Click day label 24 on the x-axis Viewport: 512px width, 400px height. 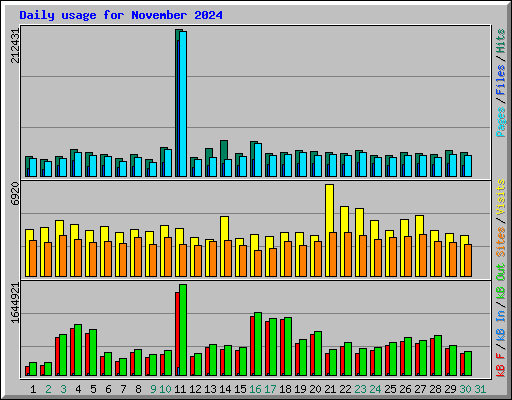(x=375, y=389)
